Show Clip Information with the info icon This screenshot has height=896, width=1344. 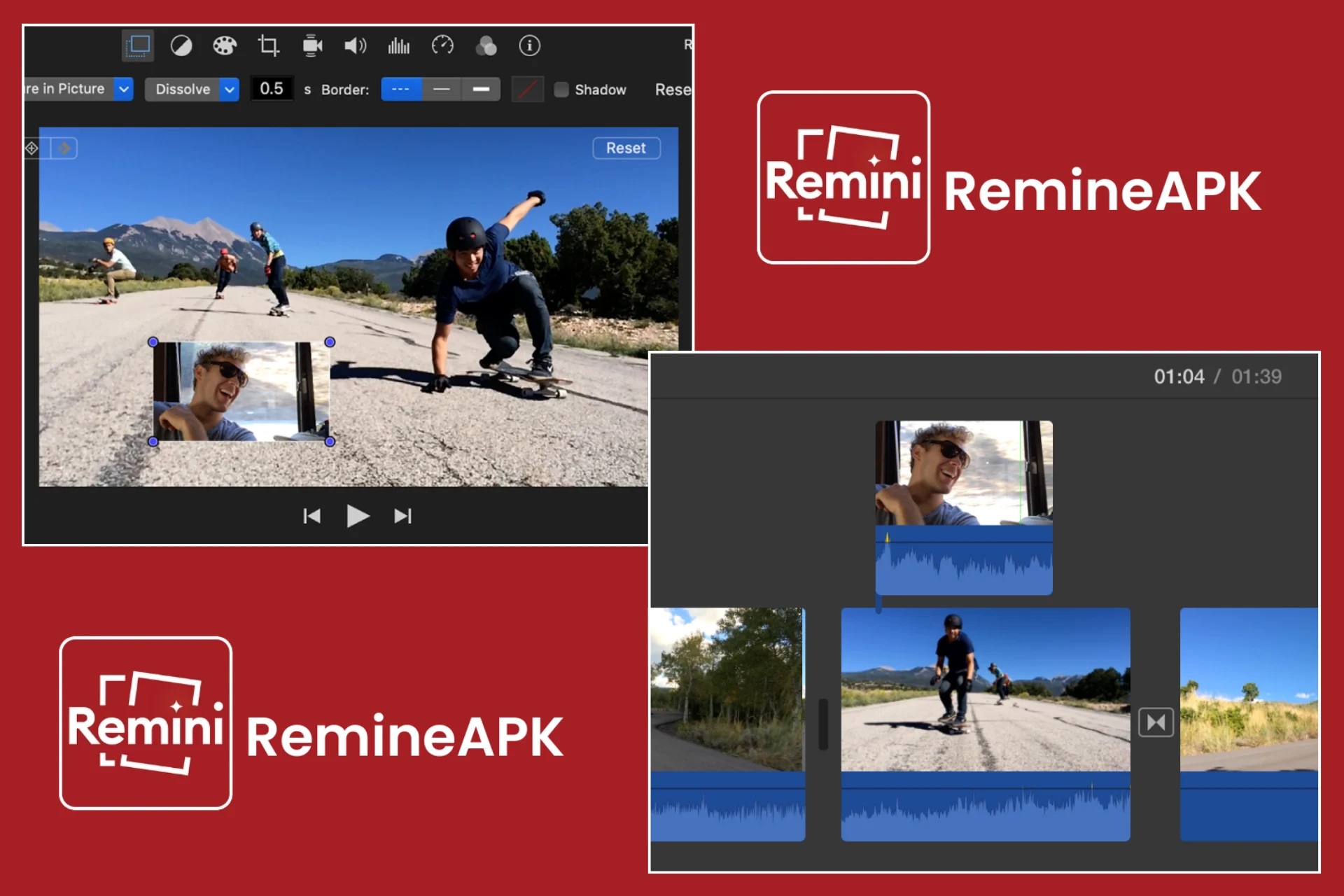[x=530, y=46]
